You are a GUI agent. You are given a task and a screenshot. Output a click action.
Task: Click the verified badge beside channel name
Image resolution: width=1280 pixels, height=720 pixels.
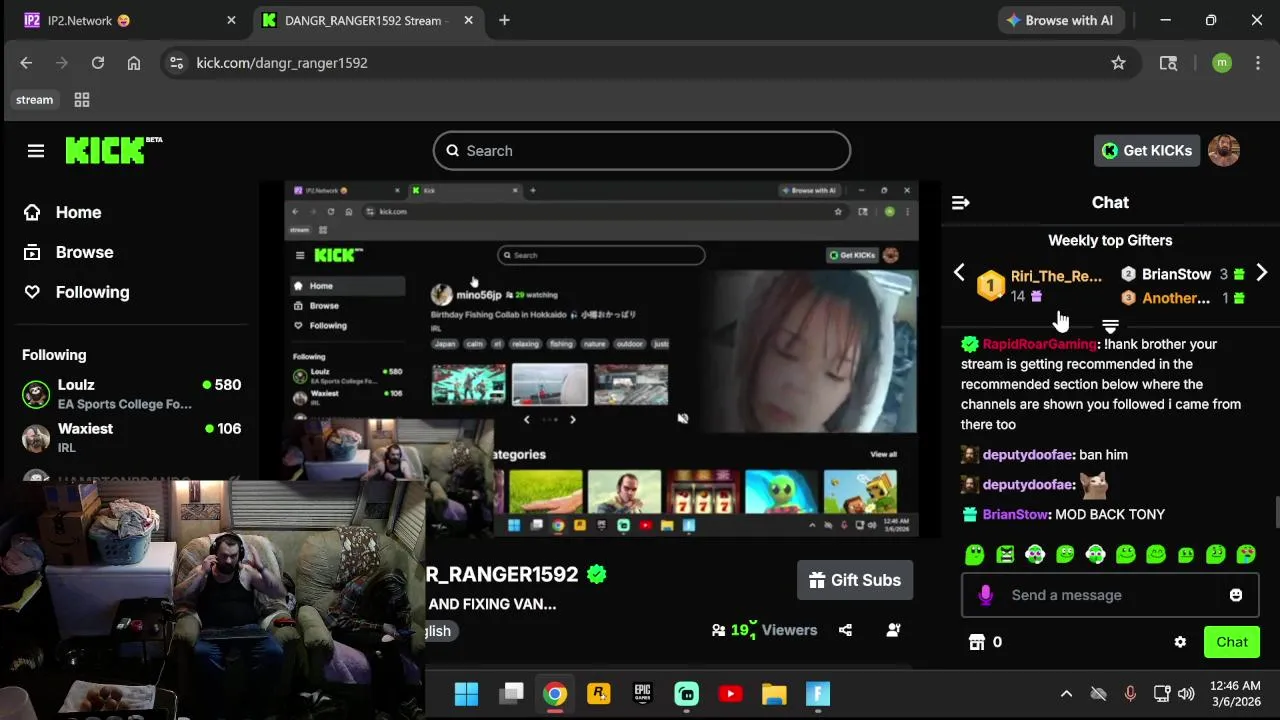click(597, 574)
